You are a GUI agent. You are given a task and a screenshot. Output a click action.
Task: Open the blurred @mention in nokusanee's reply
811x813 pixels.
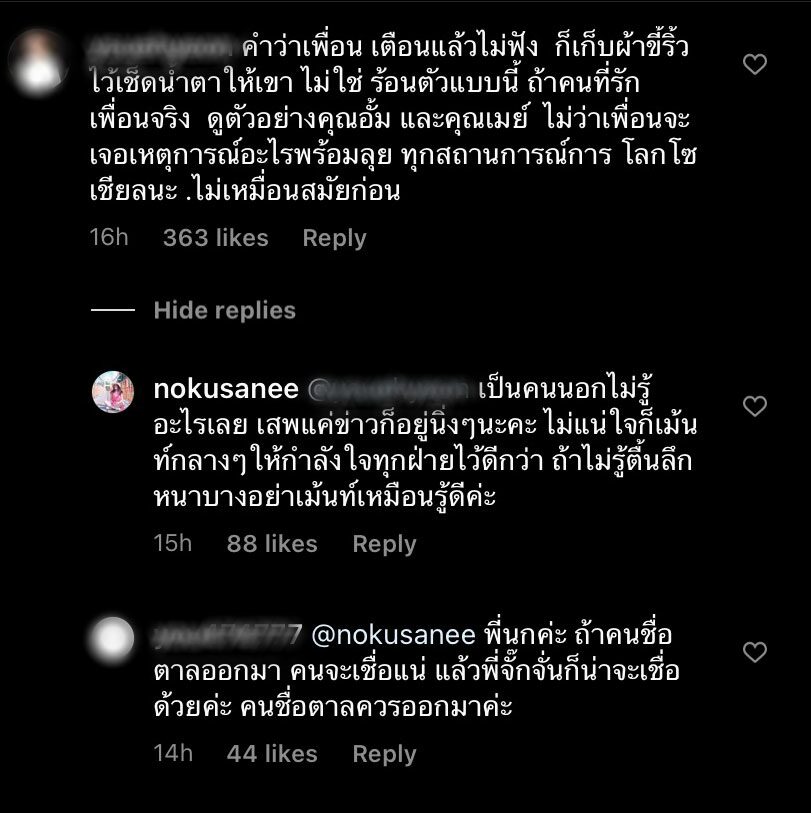click(389, 389)
